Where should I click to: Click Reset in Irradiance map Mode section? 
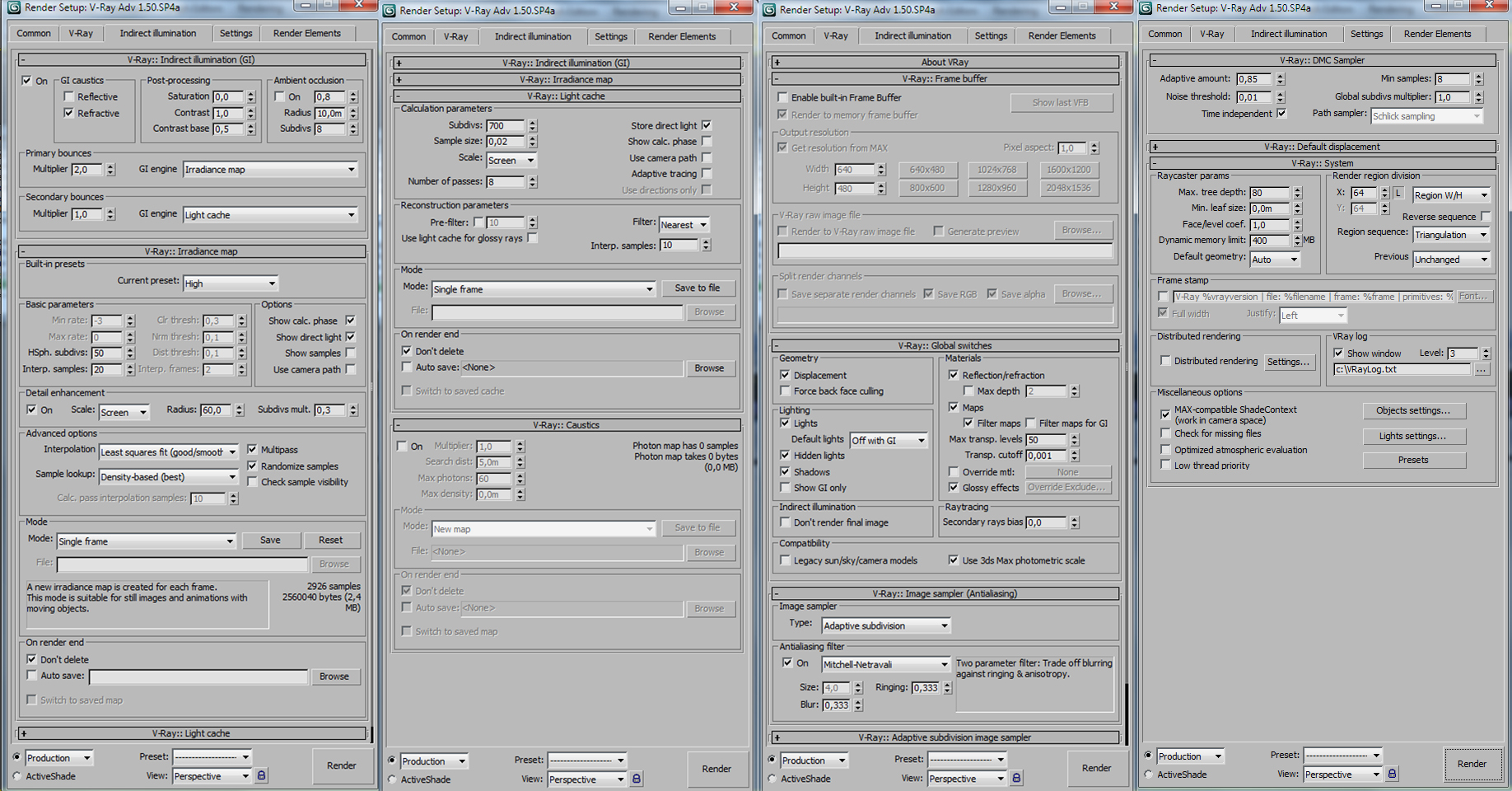click(x=330, y=541)
